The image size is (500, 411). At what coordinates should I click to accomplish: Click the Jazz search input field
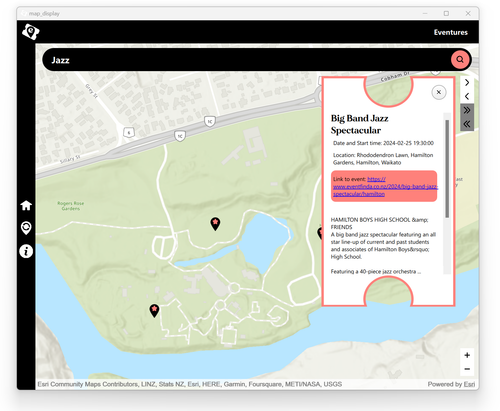[247, 60]
